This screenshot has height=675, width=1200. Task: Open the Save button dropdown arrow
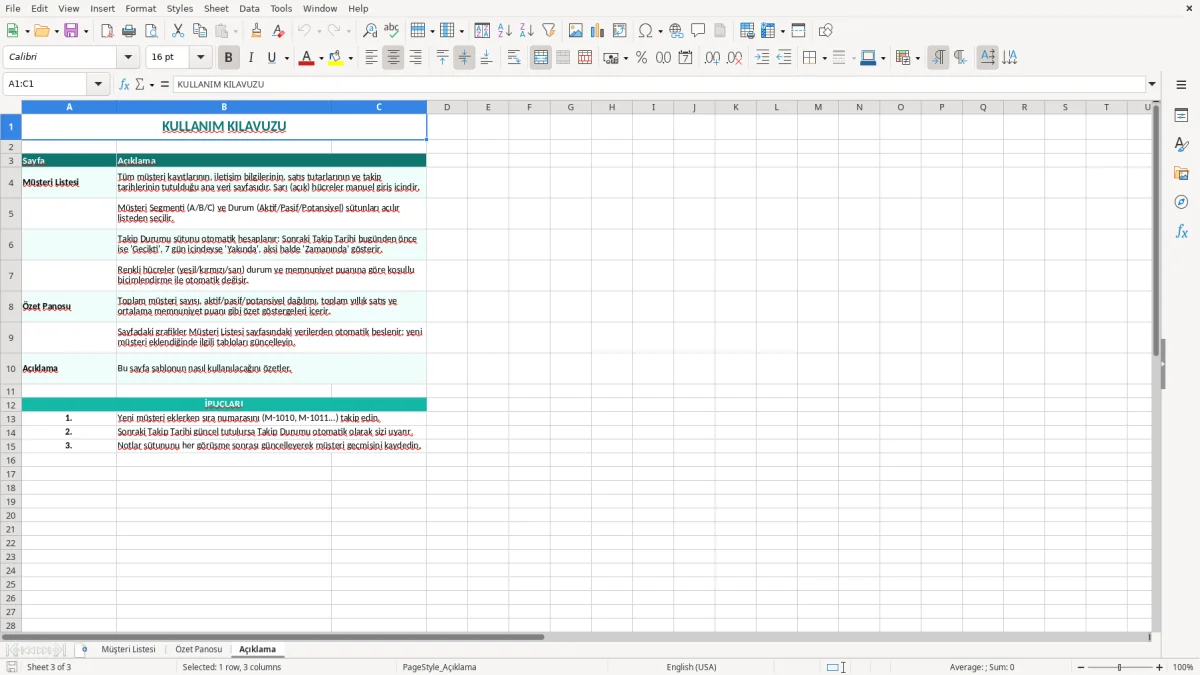[x=86, y=31]
